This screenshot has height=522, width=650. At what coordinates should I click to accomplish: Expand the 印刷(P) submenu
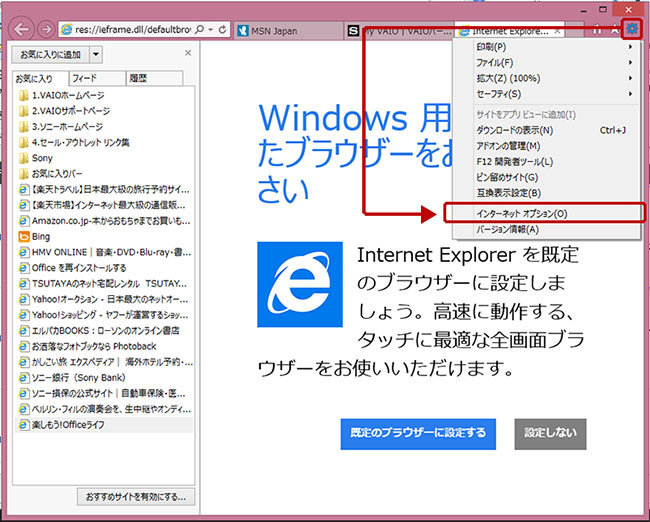(x=546, y=47)
